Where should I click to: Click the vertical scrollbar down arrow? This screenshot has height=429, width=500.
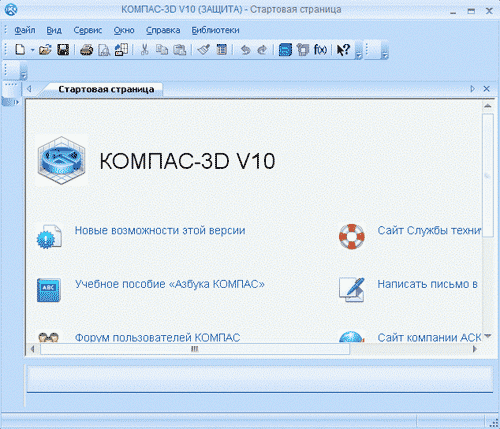[488, 336]
